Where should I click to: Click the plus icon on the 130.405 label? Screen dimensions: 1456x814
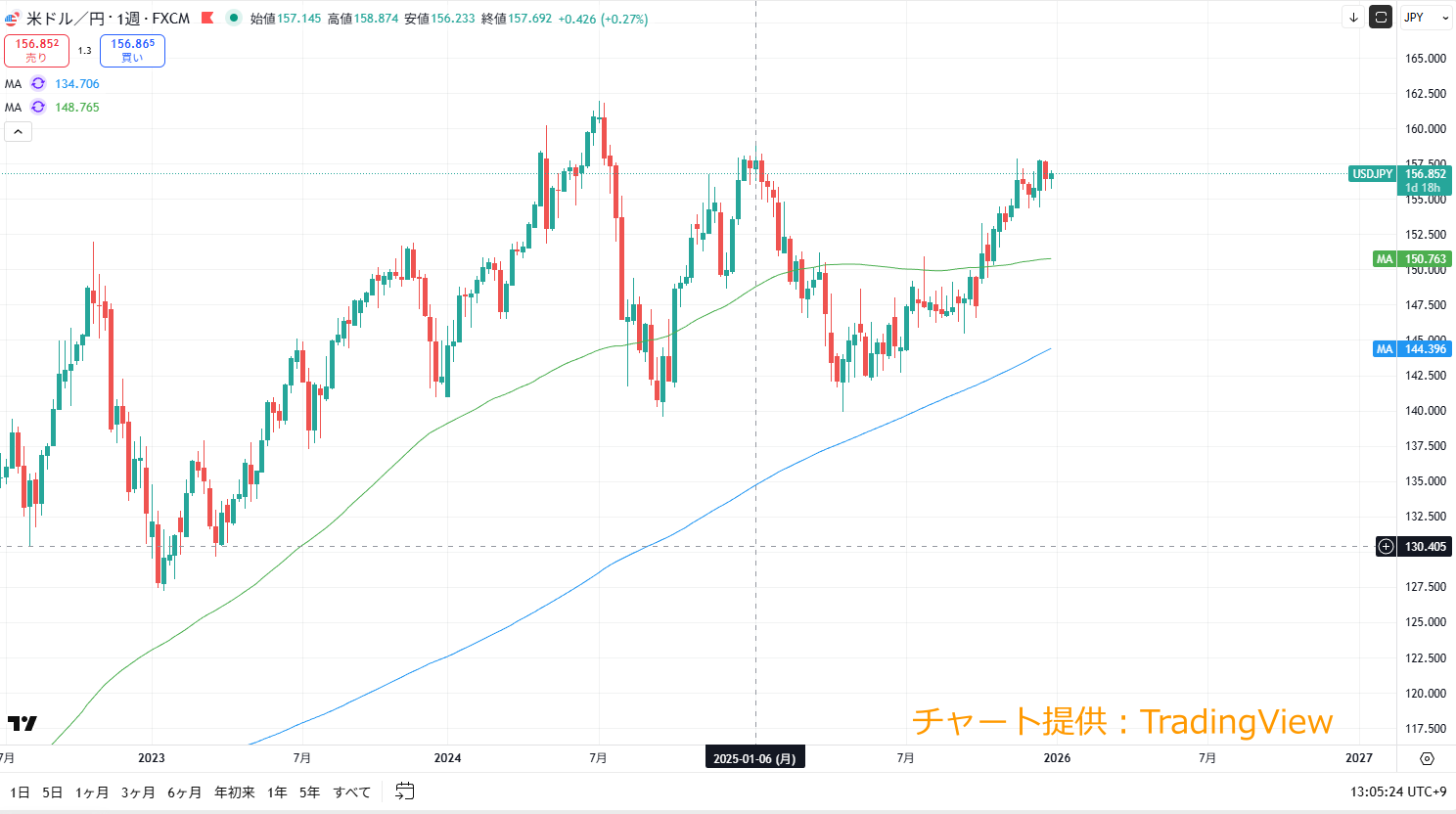click(1386, 547)
